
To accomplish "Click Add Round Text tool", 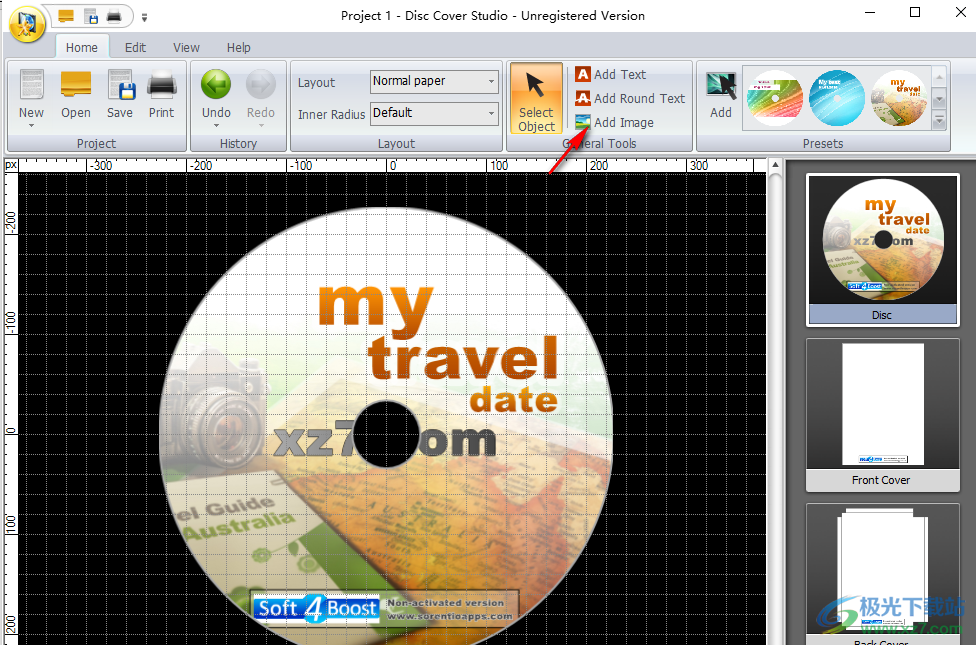I will pyautogui.click(x=630, y=98).
